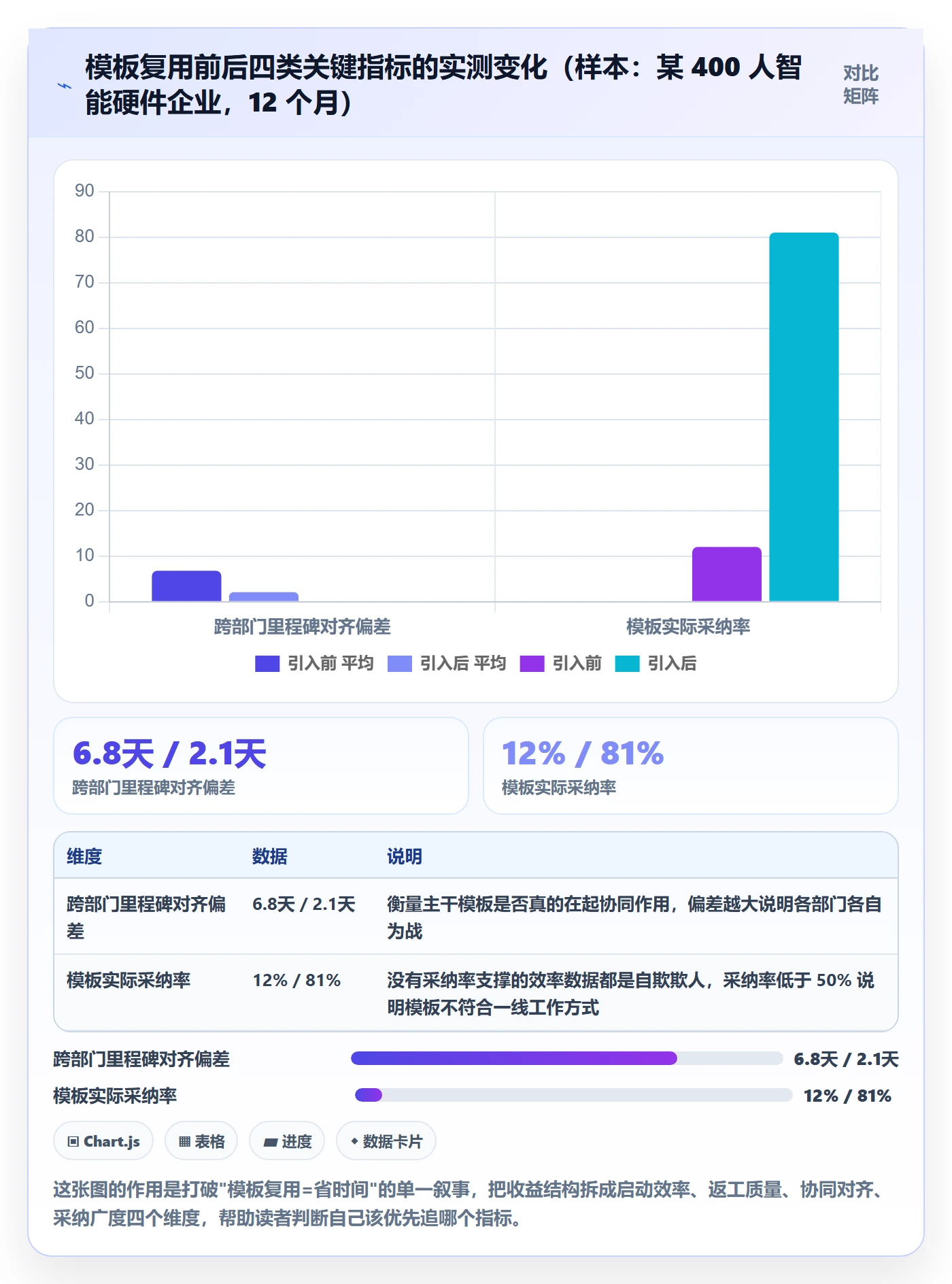Click the 数据 table column header
This screenshot has width=952, height=1284.
(270, 856)
